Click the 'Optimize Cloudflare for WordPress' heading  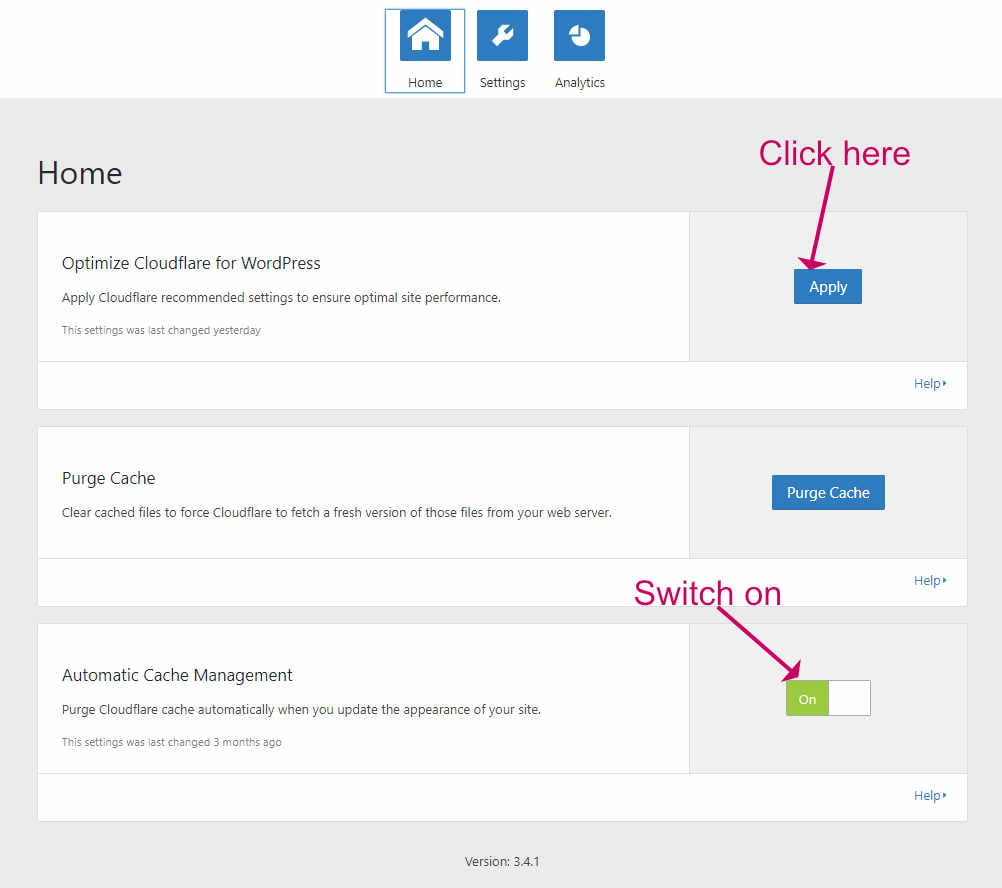[191, 263]
